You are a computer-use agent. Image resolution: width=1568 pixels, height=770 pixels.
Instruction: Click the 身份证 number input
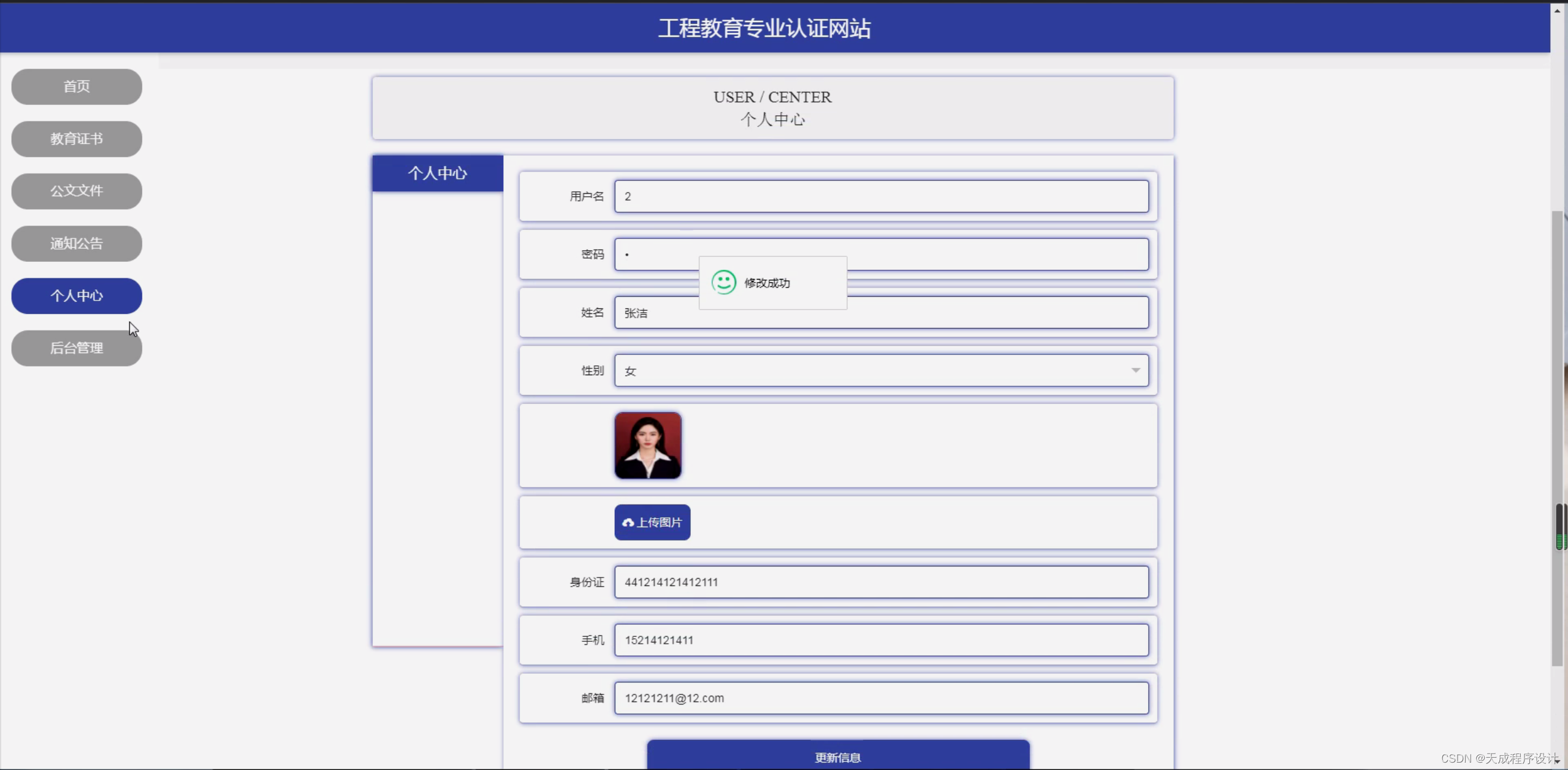[880, 582]
